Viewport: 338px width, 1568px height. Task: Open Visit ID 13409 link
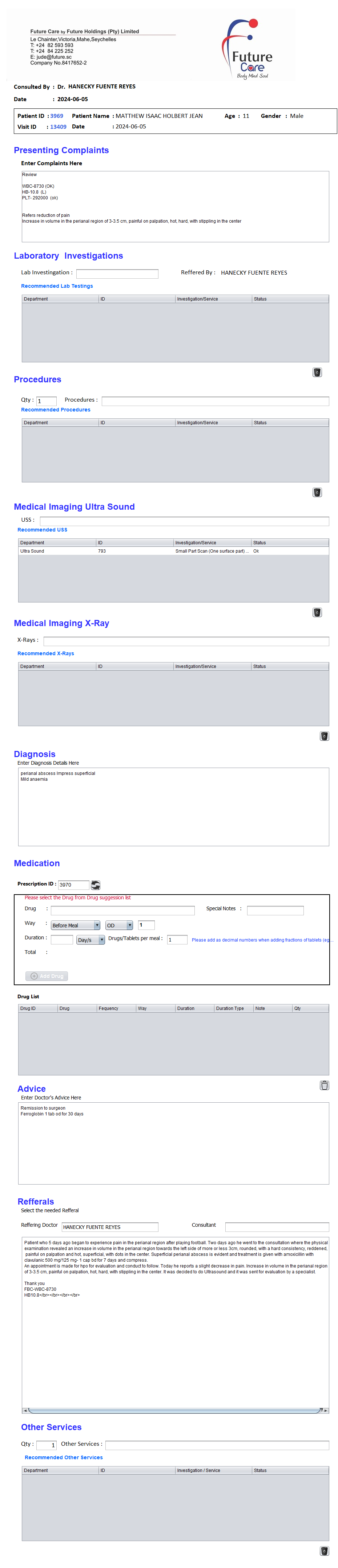tap(59, 127)
